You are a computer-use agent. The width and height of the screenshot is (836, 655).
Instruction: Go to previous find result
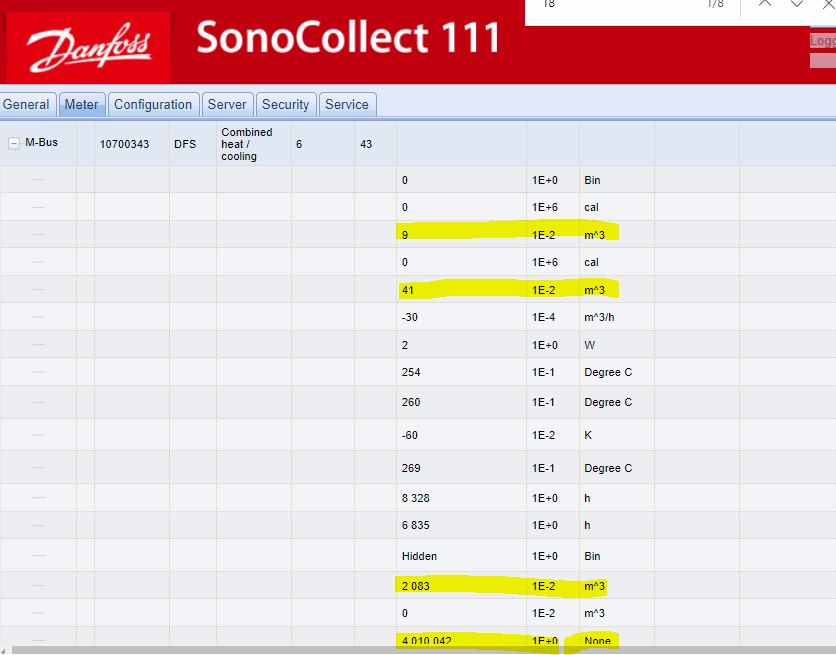click(764, 4)
